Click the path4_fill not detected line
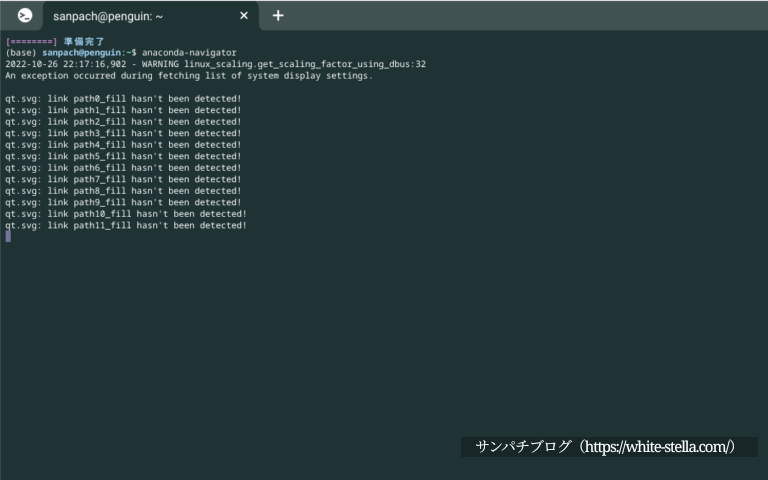The width and height of the screenshot is (768, 480). [x=123, y=145]
